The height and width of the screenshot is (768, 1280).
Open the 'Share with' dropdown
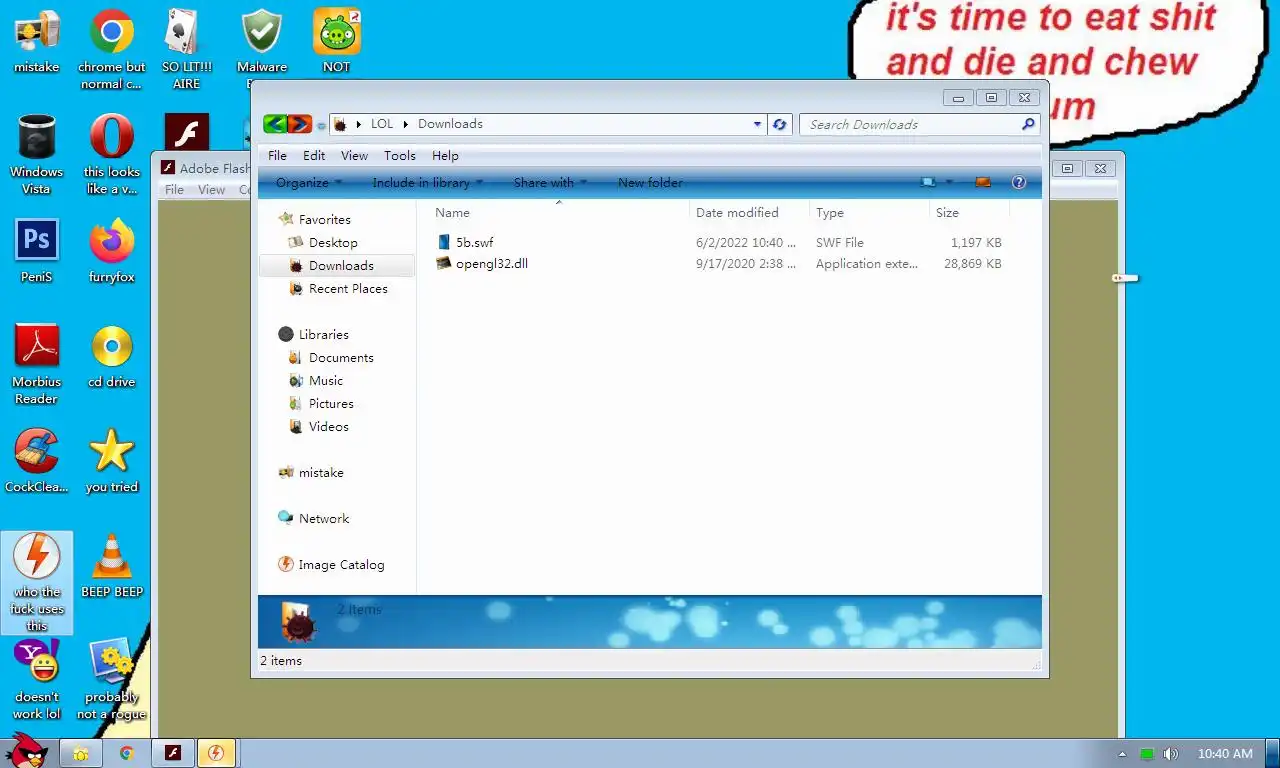551,183
